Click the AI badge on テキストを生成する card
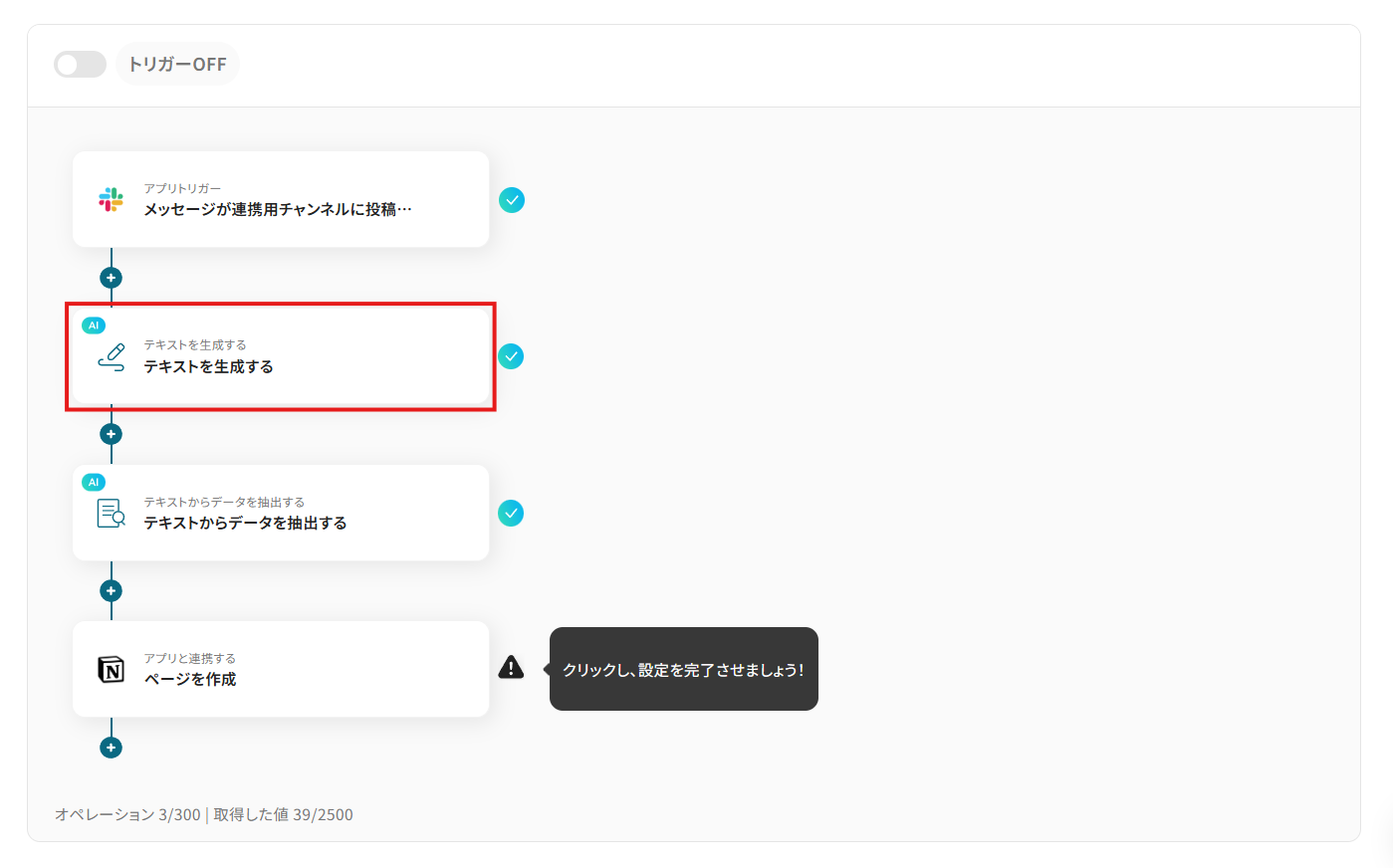This screenshot has width=1393, height=868. pos(94,325)
